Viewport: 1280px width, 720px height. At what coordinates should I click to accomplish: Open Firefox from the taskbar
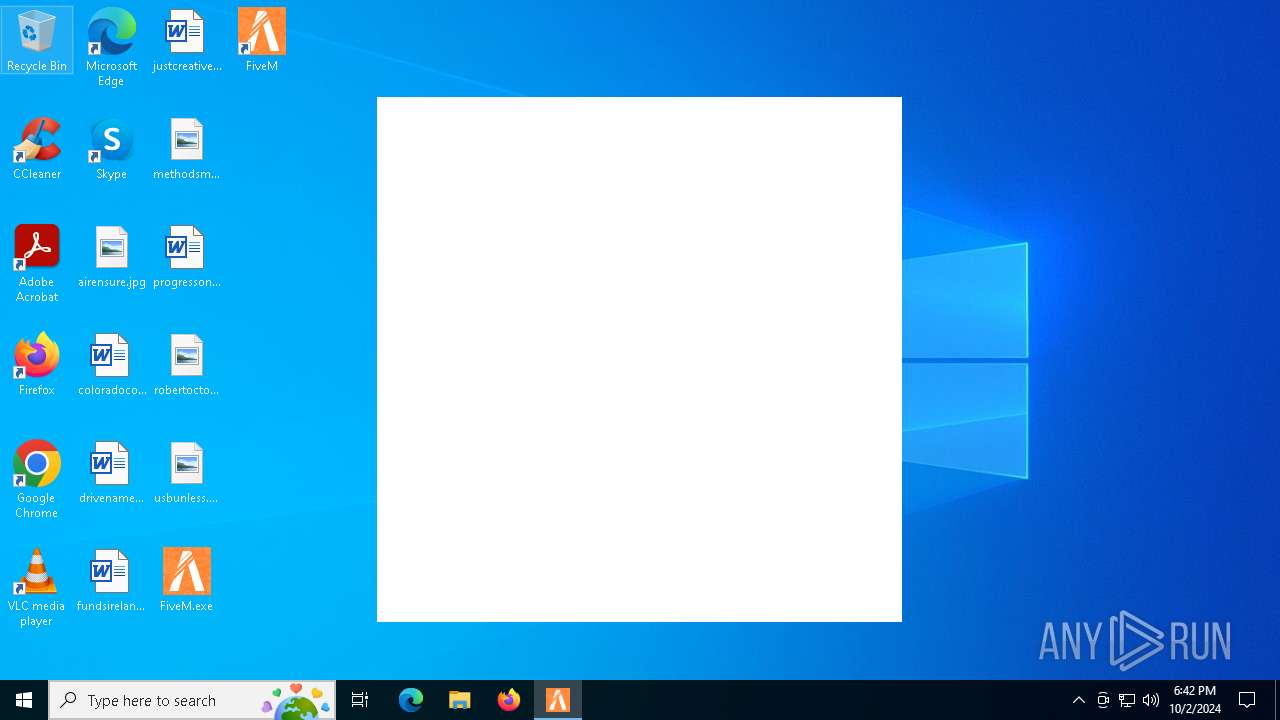coord(509,700)
